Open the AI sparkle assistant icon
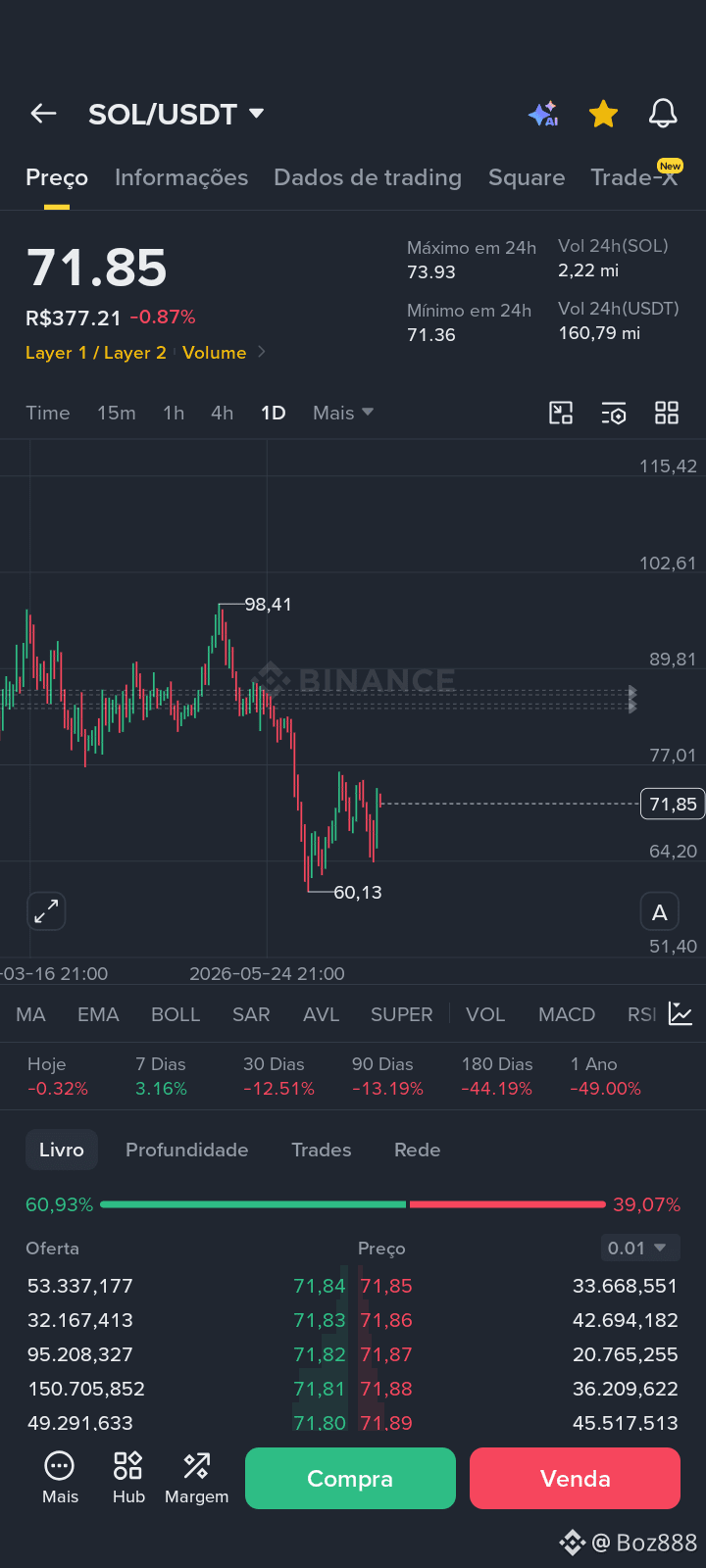The width and height of the screenshot is (706, 1568). click(x=543, y=114)
